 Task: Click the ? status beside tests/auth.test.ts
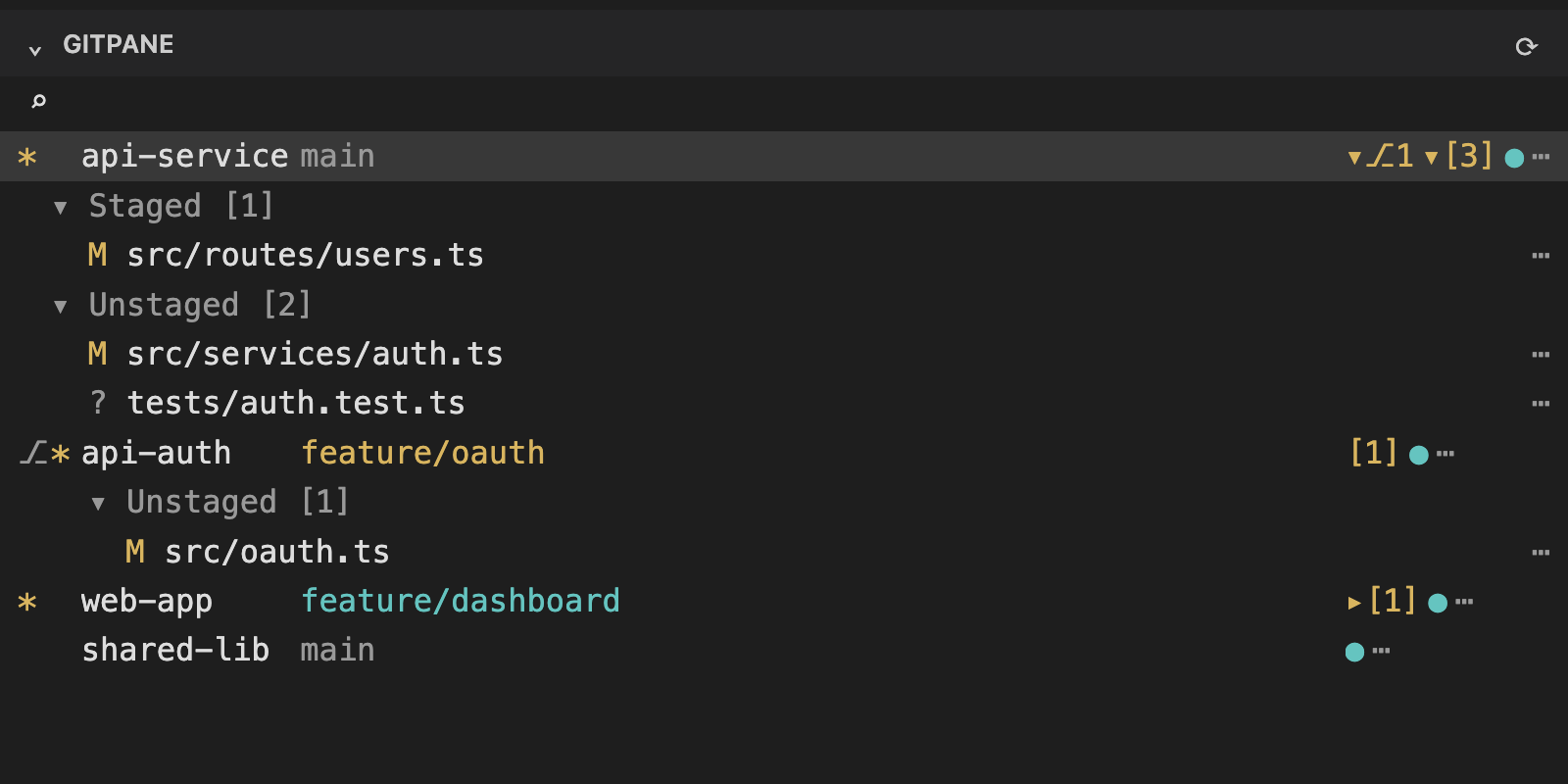pos(97,403)
